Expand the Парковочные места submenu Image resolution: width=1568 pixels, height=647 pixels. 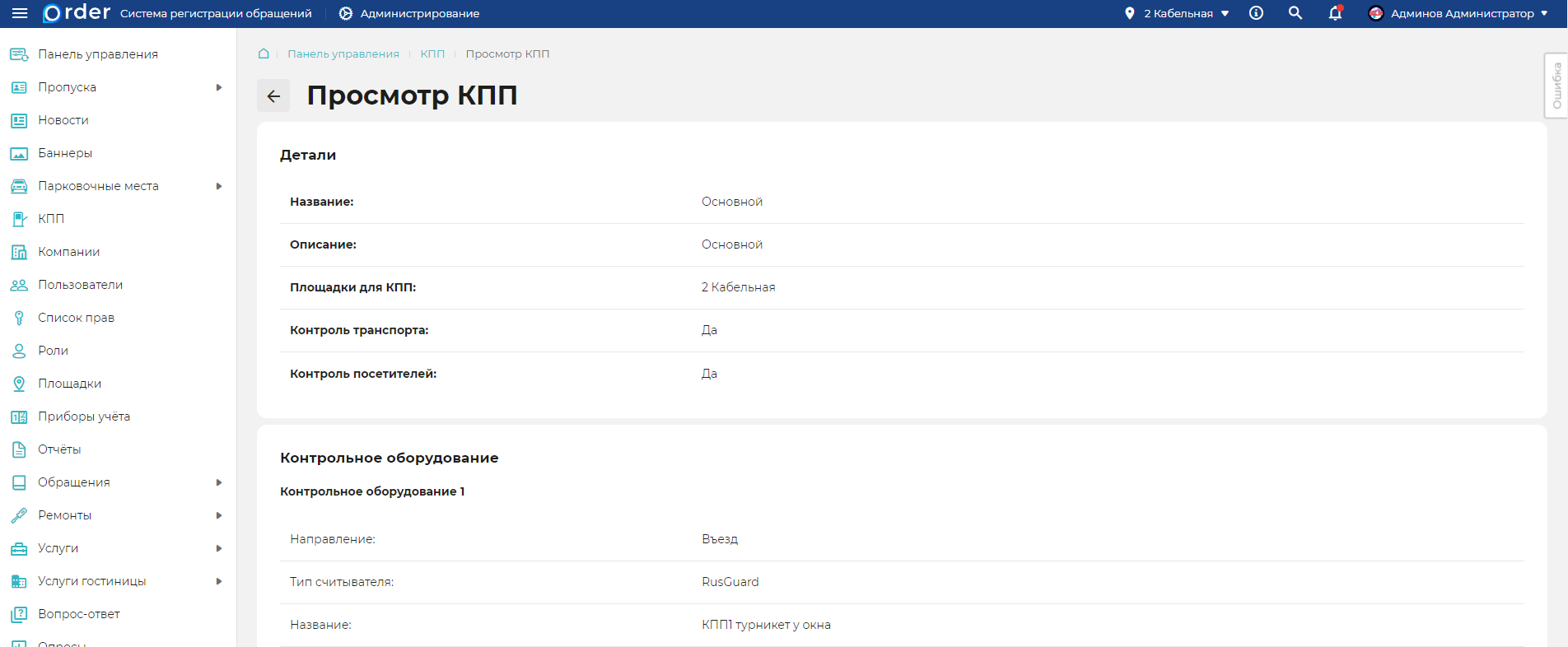(x=219, y=186)
